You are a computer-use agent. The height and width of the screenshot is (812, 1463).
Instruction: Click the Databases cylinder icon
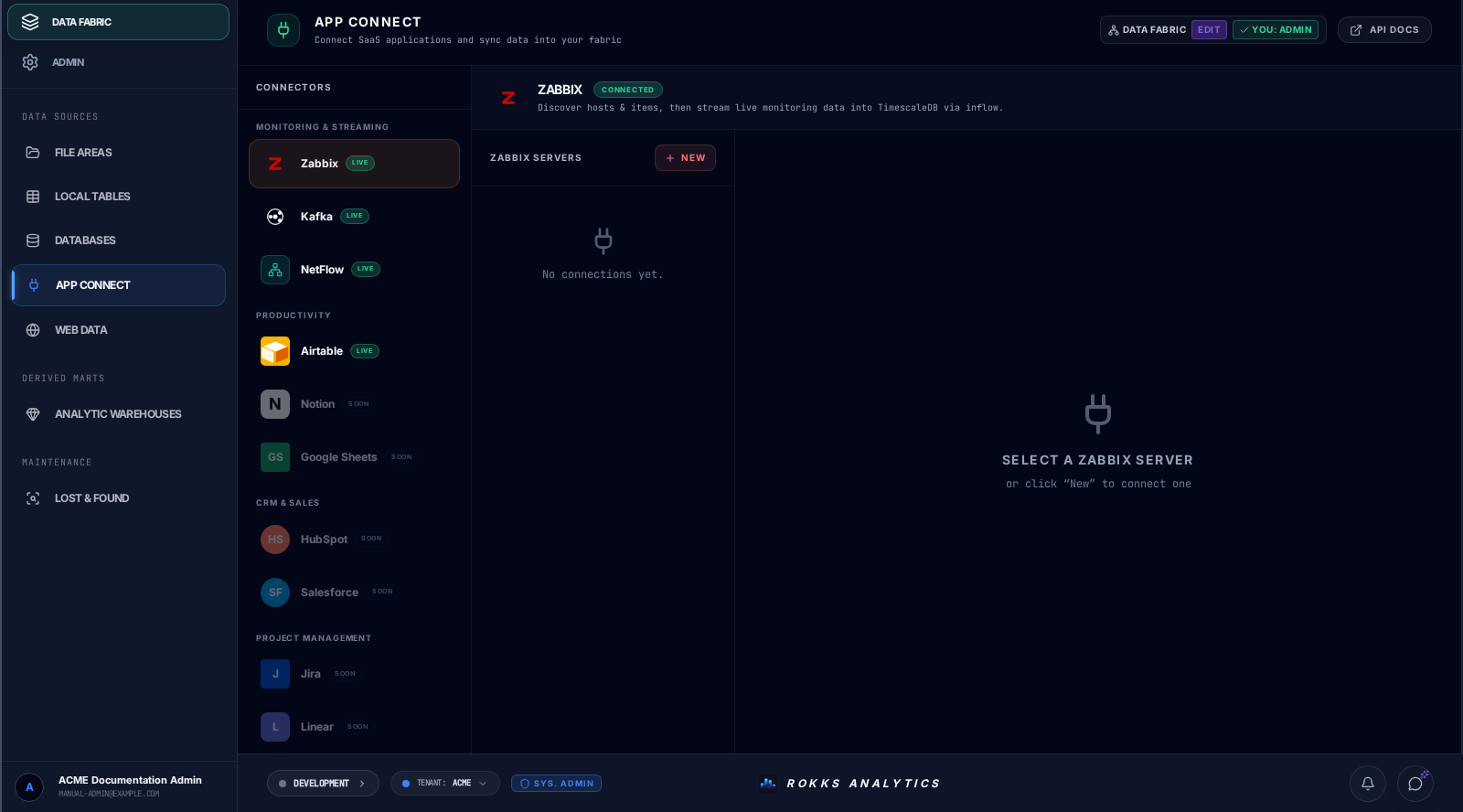(33, 240)
